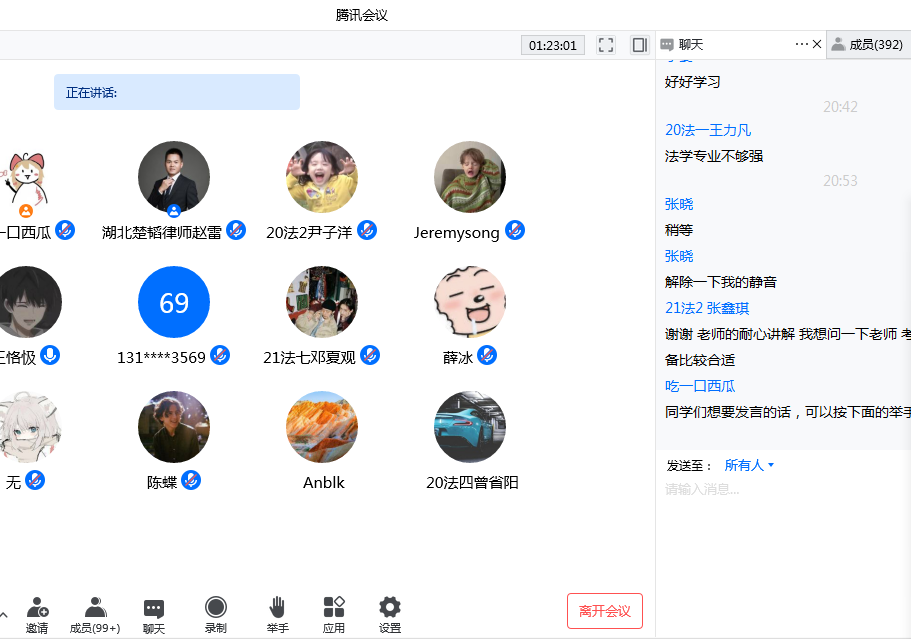
Task: Click the 离开会议 leave meeting button
Action: [604, 611]
